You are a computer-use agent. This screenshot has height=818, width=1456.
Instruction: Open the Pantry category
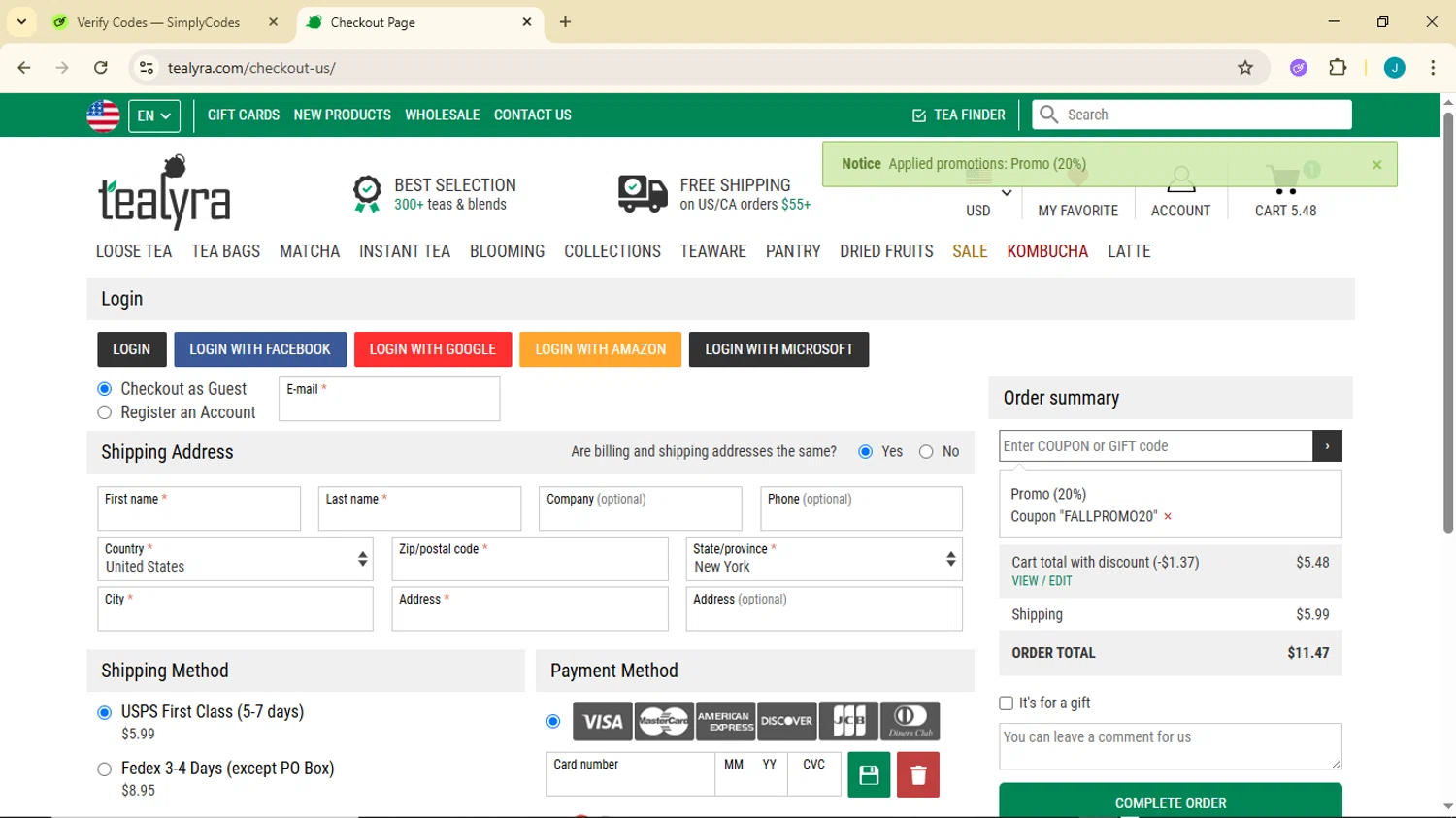pyautogui.click(x=793, y=251)
